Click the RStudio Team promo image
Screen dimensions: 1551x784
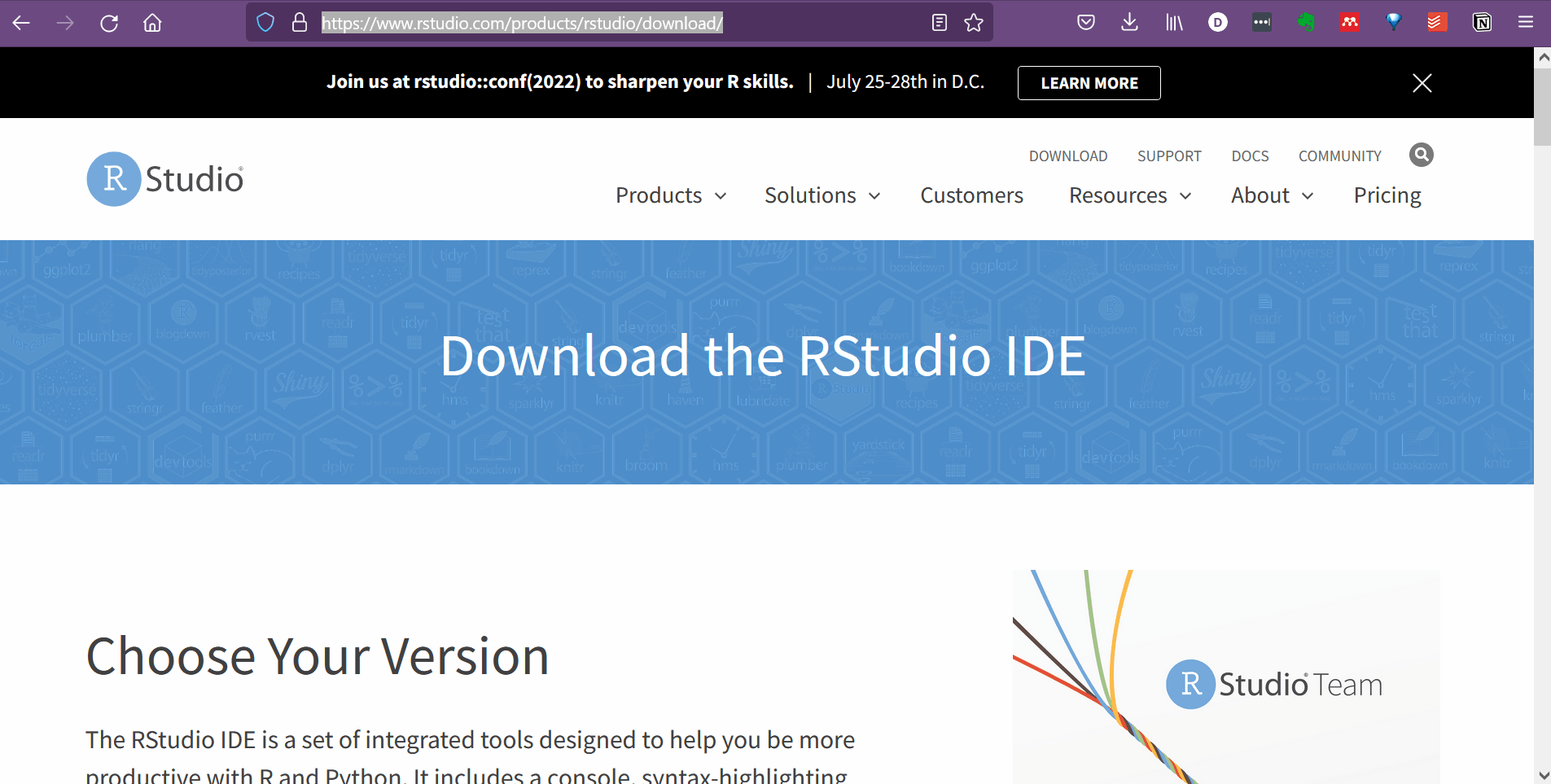pyautogui.click(x=1226, y=677)
